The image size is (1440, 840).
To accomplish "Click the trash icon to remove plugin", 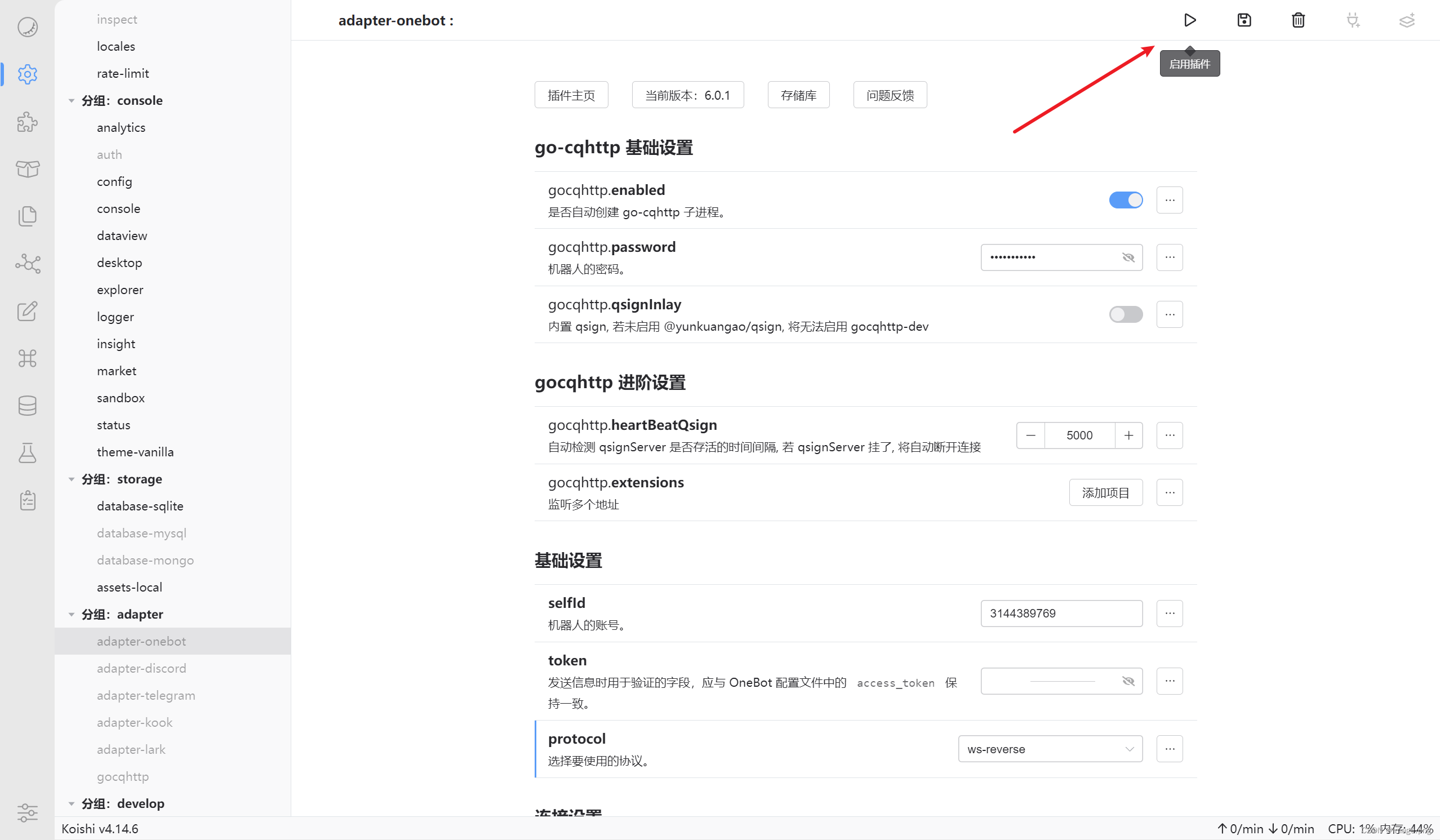I will pos(1297,21).
